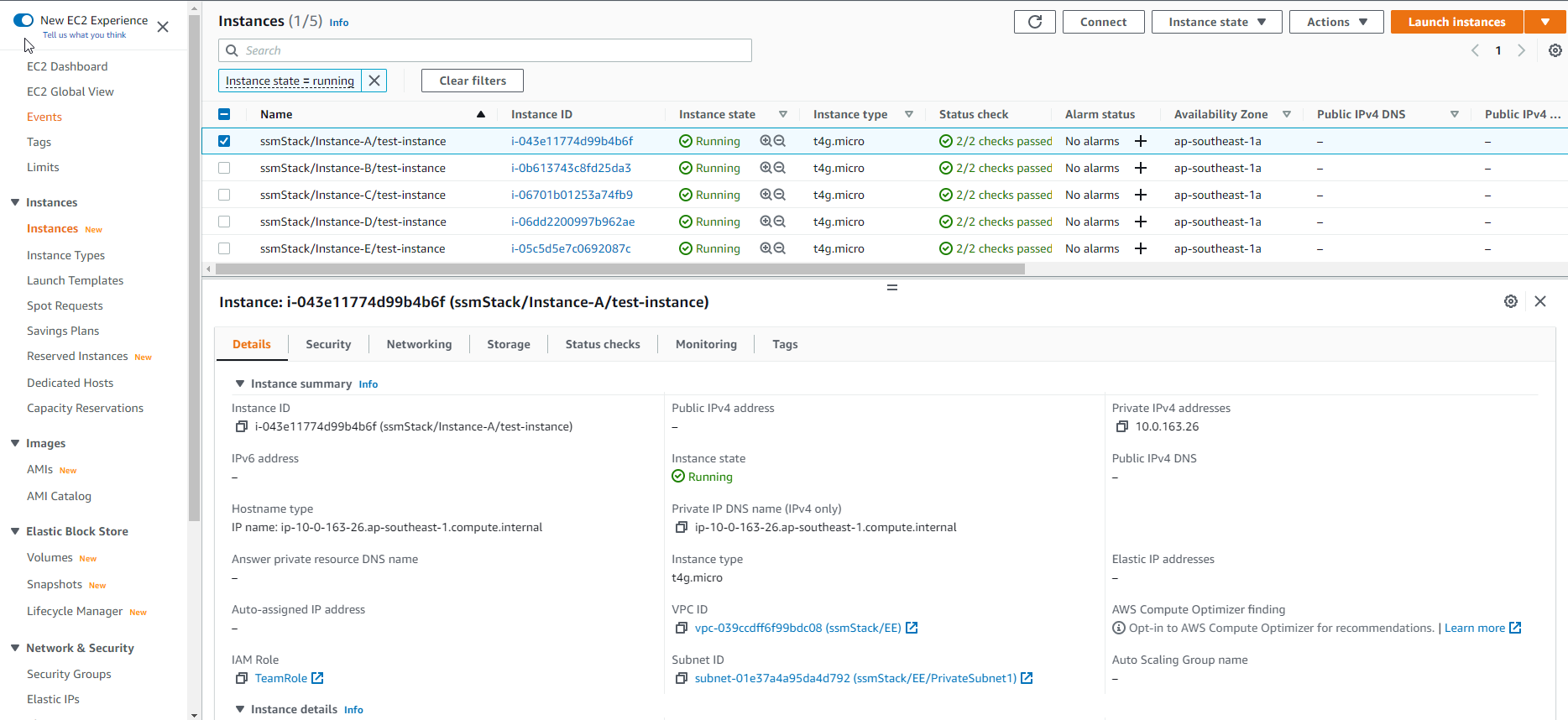
Task: Uncheck the Instance-A row checkbox
Action: point(224,141)
